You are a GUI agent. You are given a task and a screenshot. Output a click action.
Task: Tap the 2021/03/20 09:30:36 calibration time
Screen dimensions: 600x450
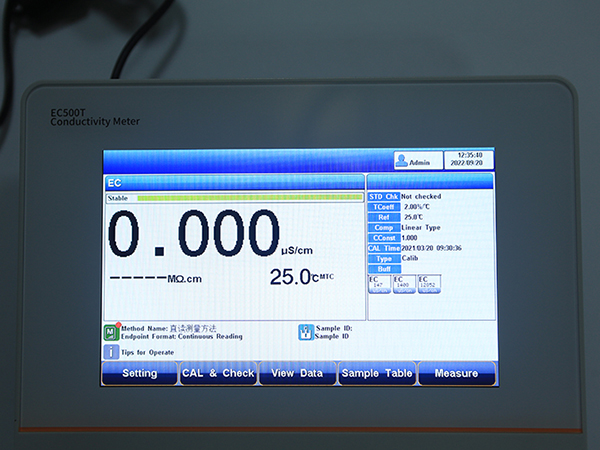[431, 248]
